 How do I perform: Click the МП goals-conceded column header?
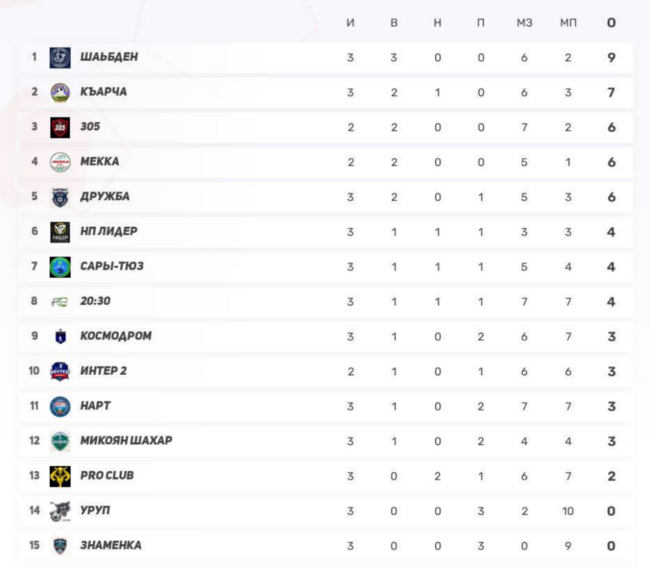coord(568,23)
